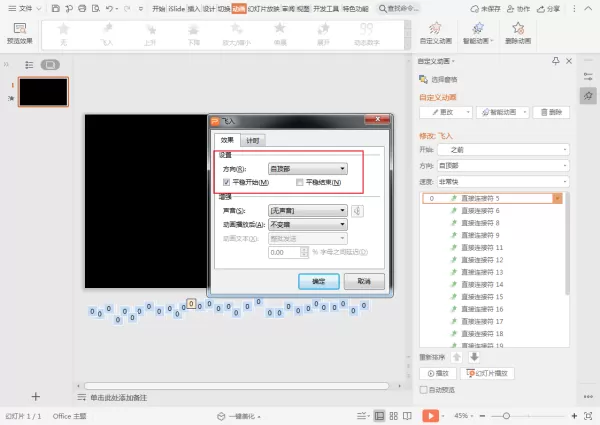The width and height of the screenshot is (600, 425).
Task: Click 播放 play button in animation pane
Action: 439,373
